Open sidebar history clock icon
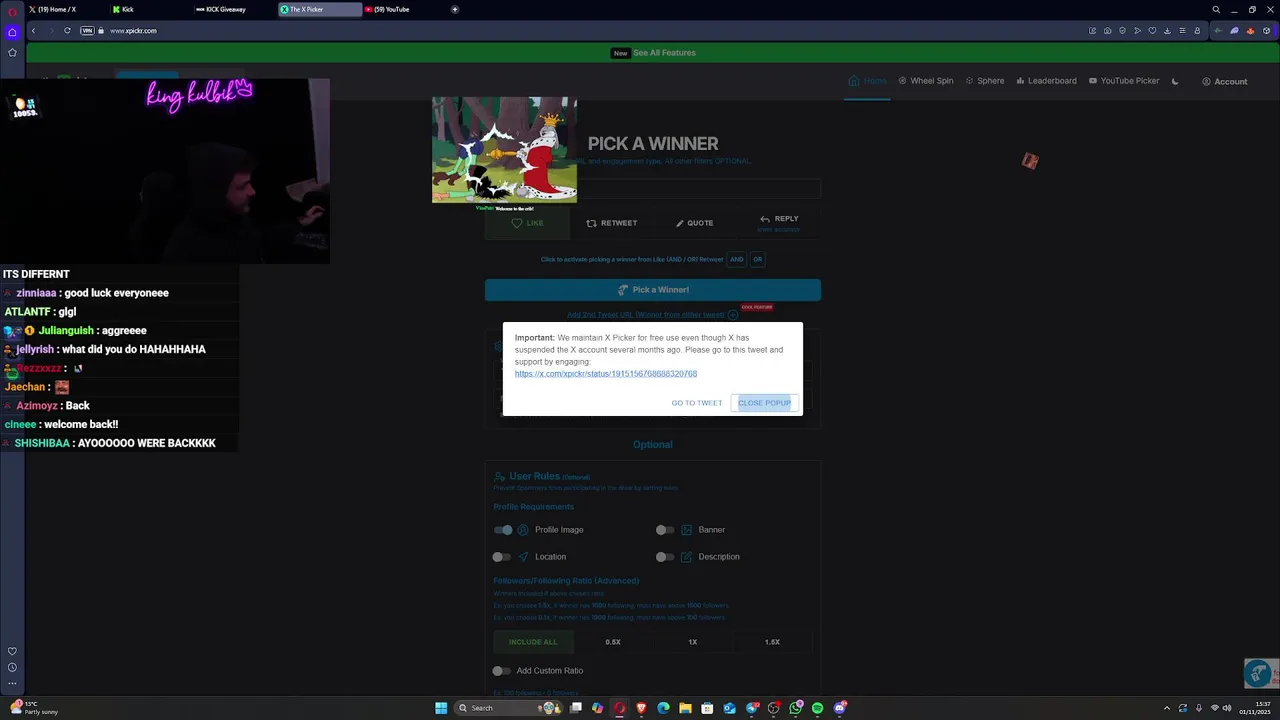 tap(12, 667)
